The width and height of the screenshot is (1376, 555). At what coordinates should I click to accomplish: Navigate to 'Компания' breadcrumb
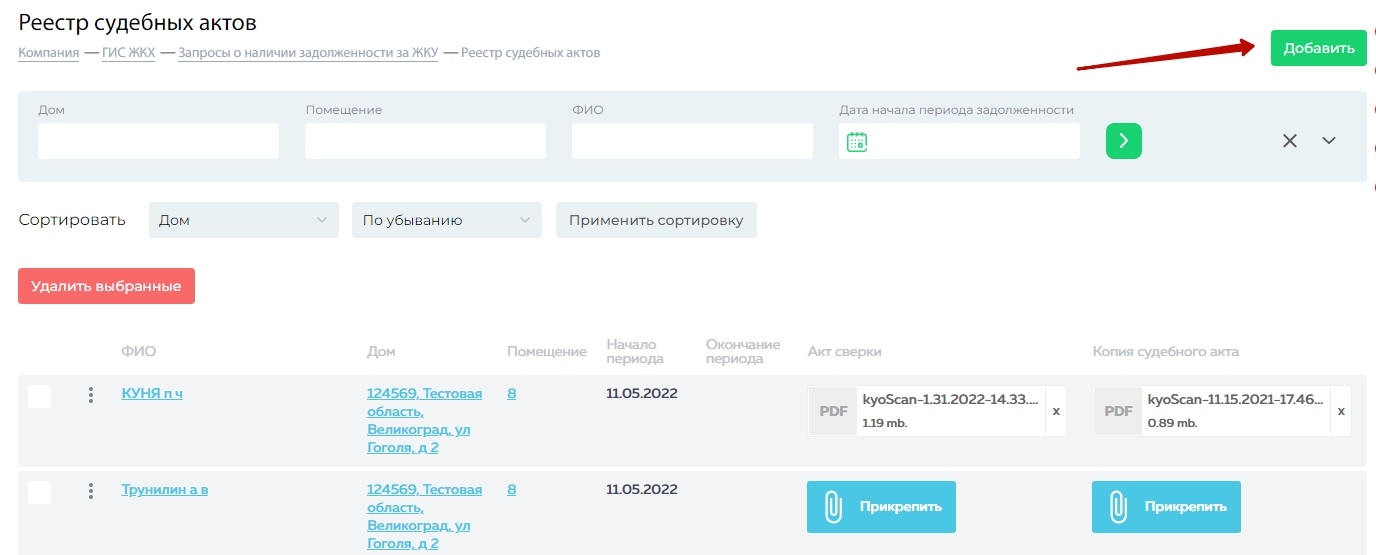(x=48, y=53)
